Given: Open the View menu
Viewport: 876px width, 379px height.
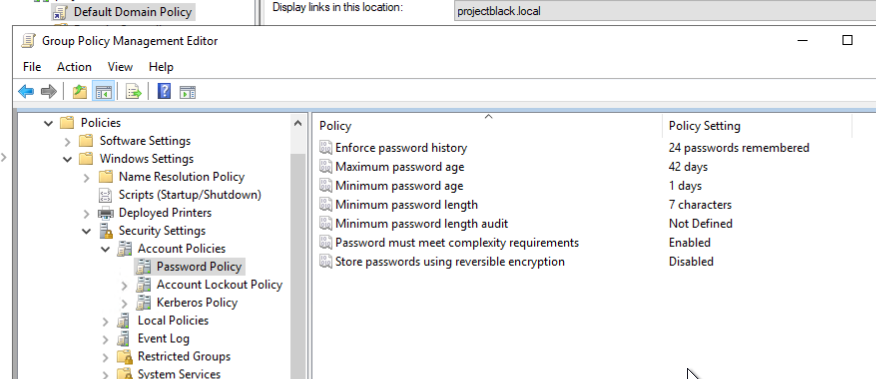Looking at the screenshot, I should [x=120, y=67].
